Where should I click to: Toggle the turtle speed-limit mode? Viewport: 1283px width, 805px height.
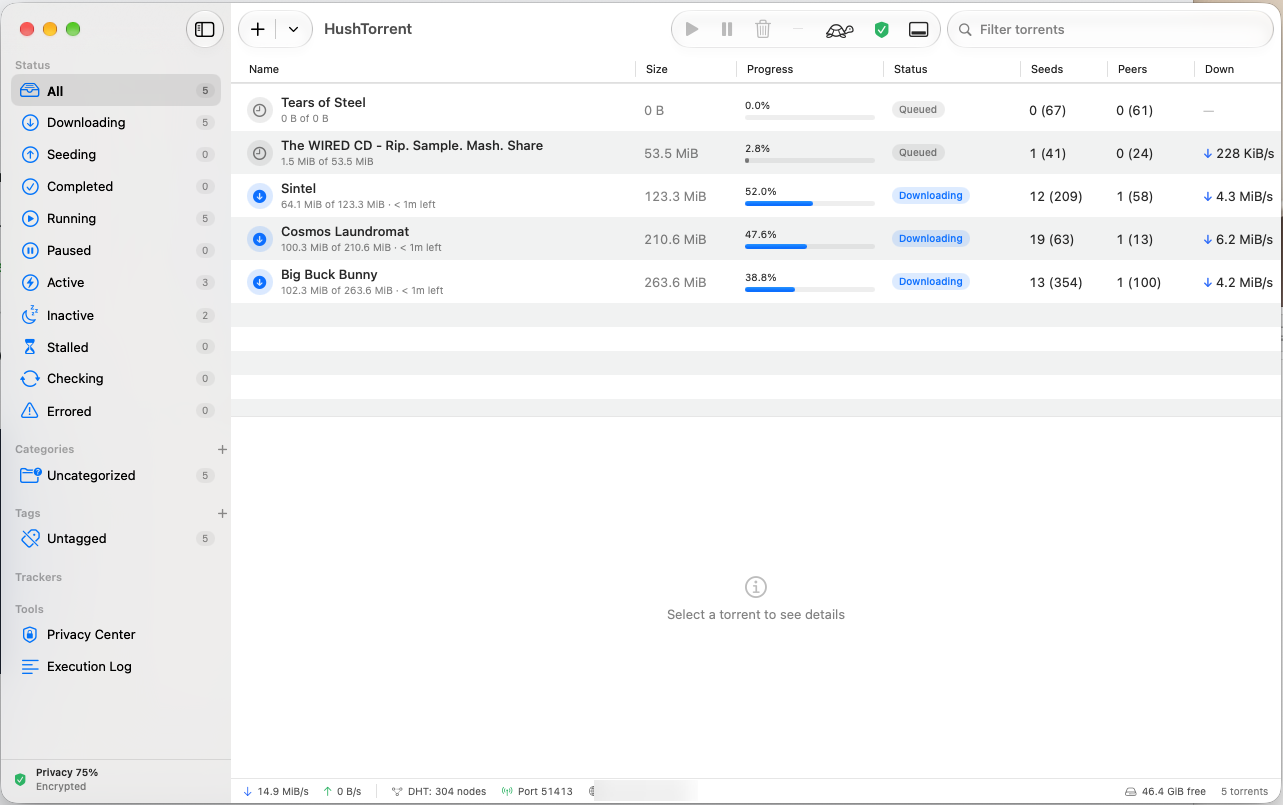(839, 30)
